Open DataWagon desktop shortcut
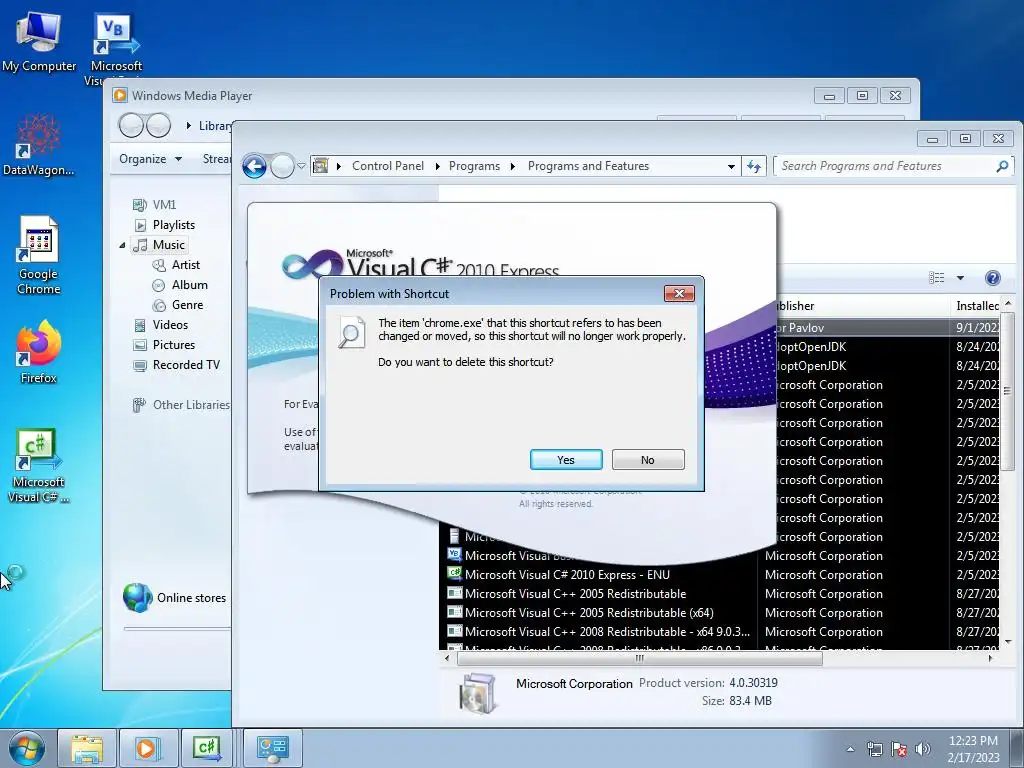Image resolution: width=1024 pixels, height=768 pixels. 39,146
